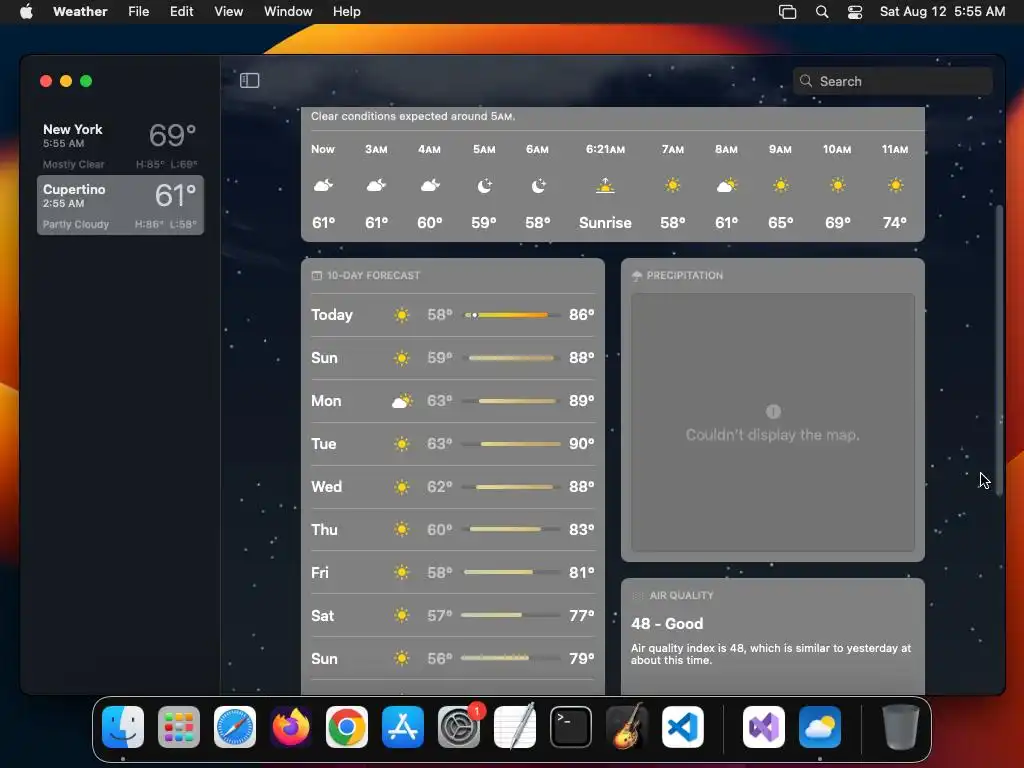Launch Safari from the Dock

pyautogui.click(x=235, y=727)
